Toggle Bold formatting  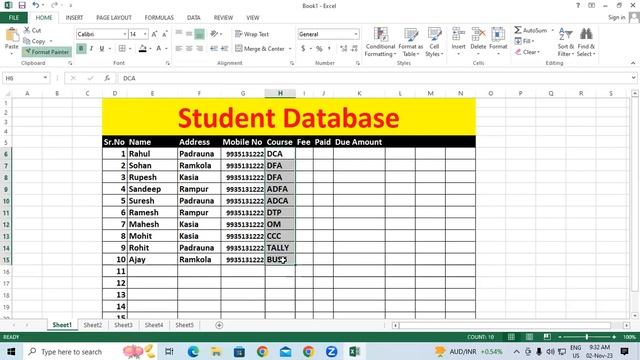coord(81,49)
